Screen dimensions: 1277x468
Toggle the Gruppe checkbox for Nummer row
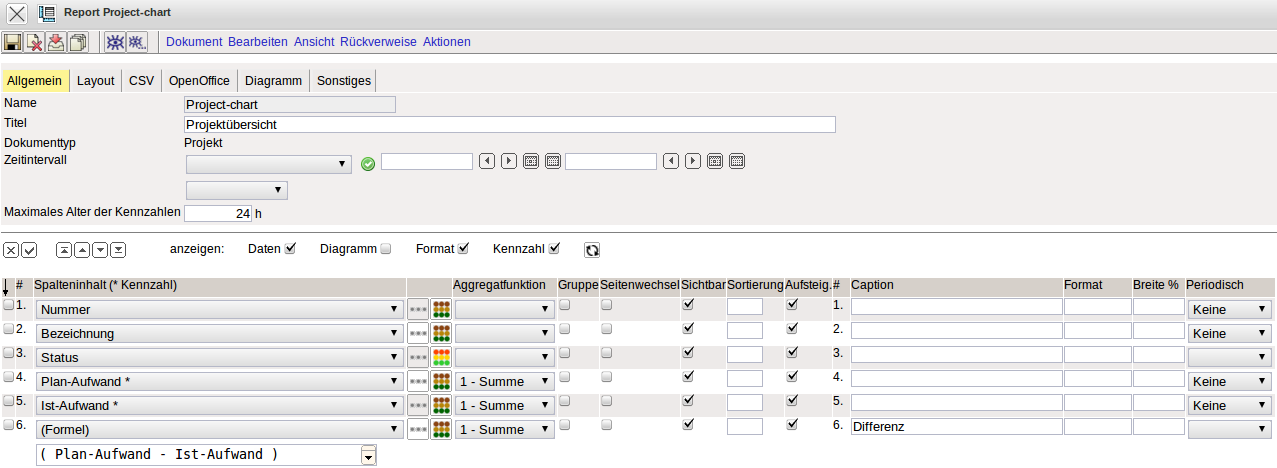point(564,305)
